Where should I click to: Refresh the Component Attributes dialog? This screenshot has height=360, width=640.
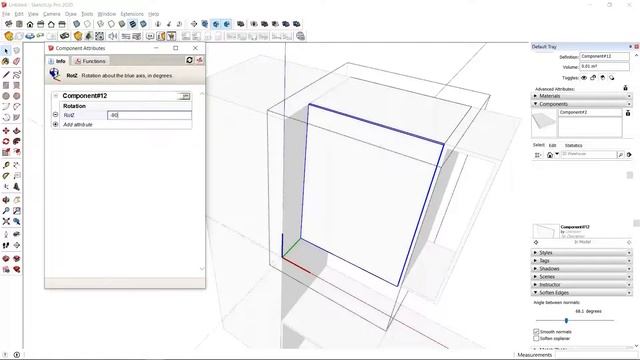[189, 60]
